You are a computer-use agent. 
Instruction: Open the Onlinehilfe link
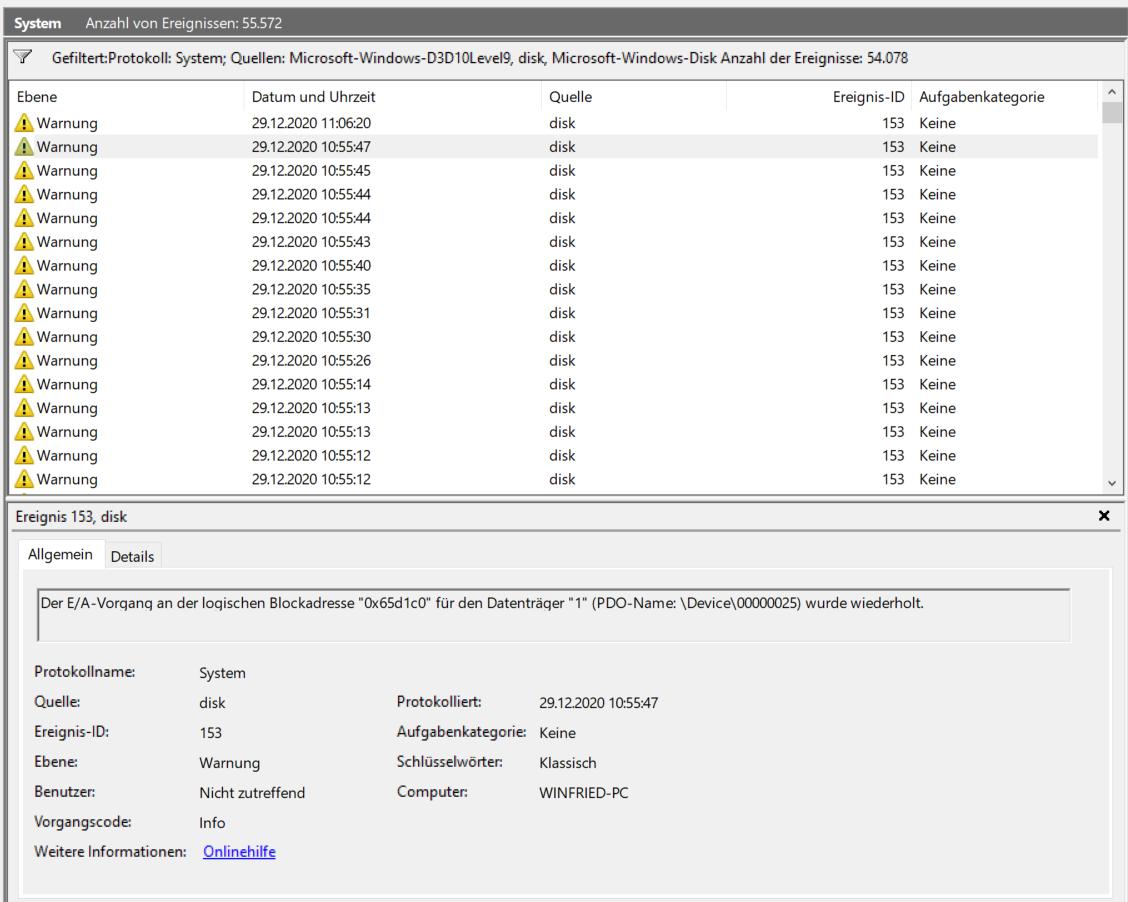point(238,851)
